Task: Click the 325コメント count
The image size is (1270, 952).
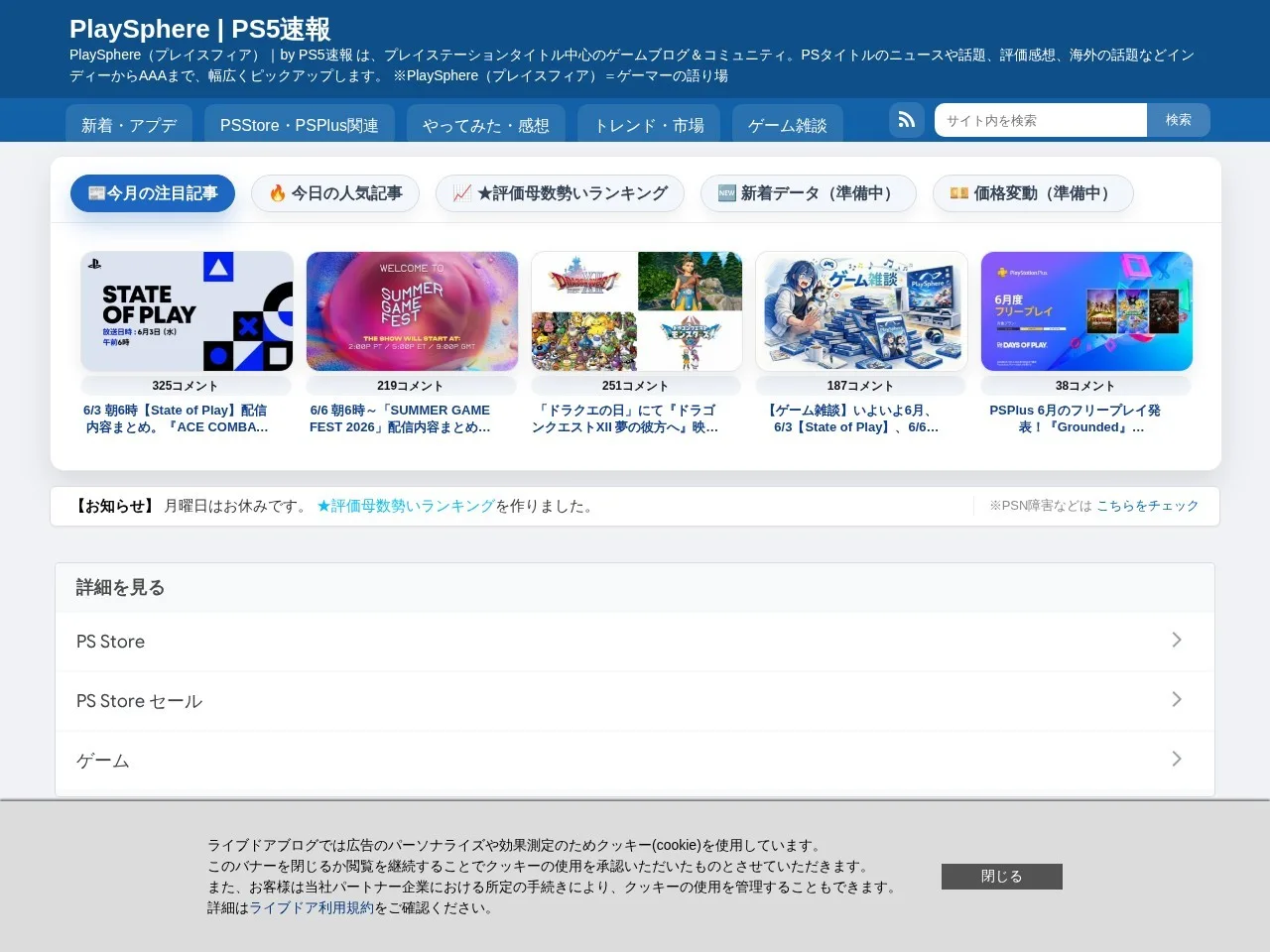Action: coord(186,386)
